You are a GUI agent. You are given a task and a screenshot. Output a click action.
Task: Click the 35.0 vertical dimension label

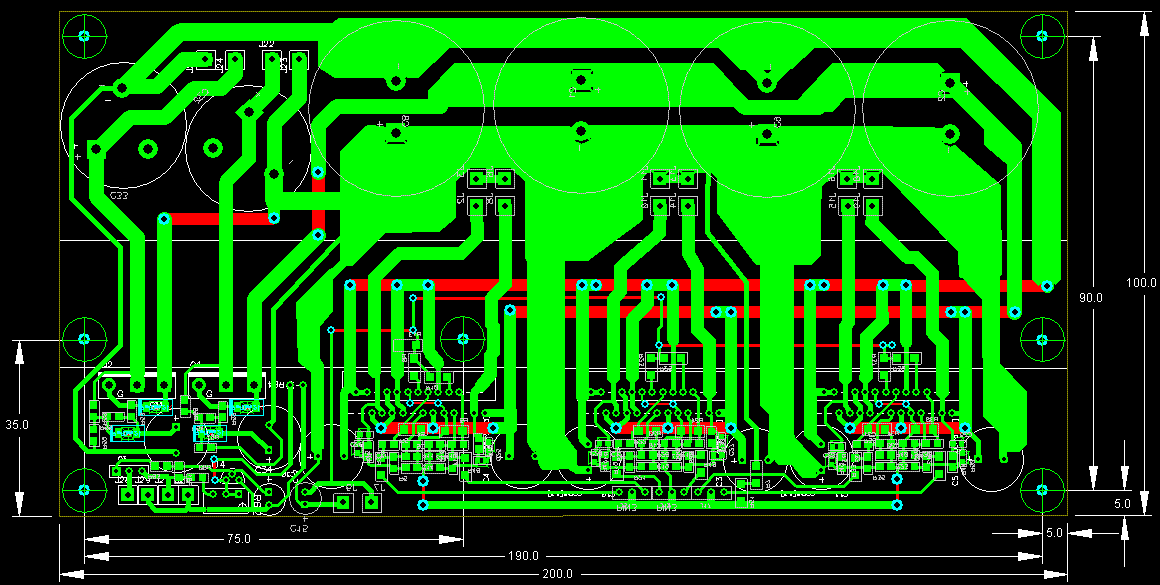pos(17,425)
